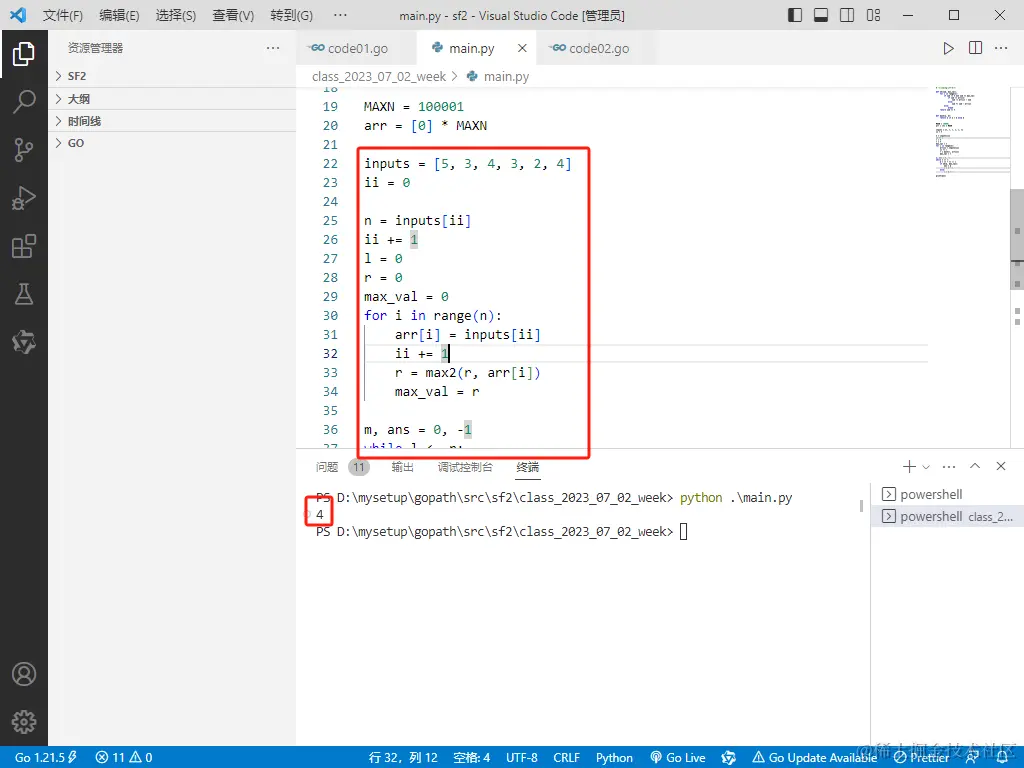Image resolution: width=1024 pixels, height=768 pixels.
Task: Expand the 大纲 outline section
Action: click(172, 99)
